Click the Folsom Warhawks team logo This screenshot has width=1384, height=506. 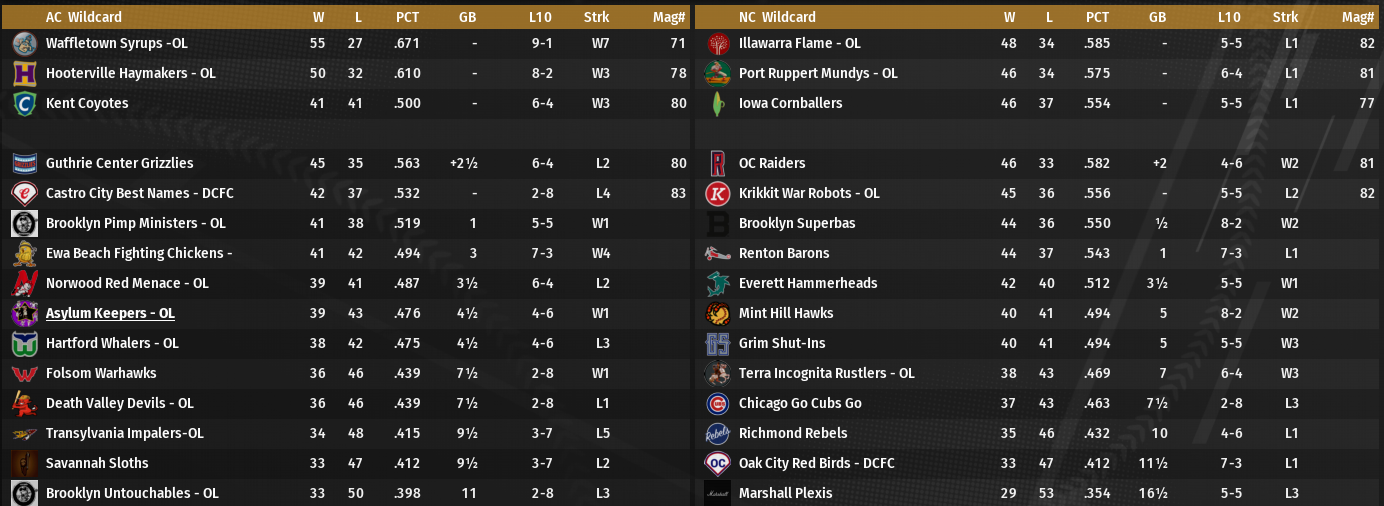25,373
